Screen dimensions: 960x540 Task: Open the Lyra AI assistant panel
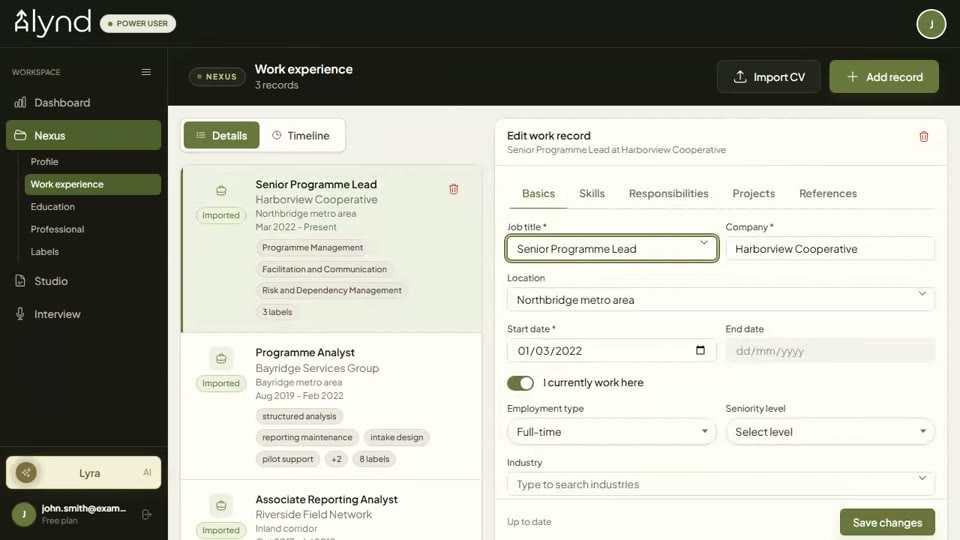pyautogui.click(x=83, y=473)
